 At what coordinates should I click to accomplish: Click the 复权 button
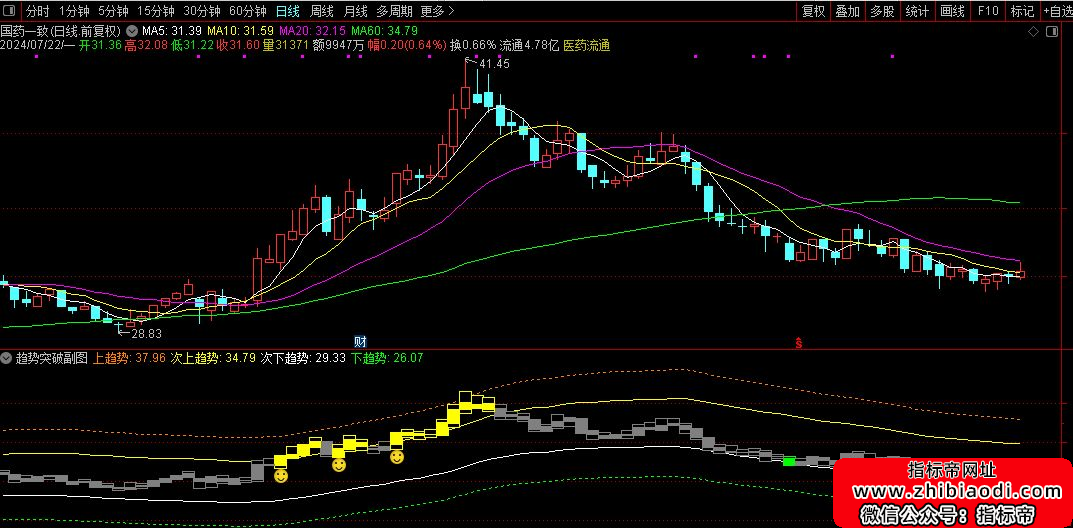(x=814, y=12)
